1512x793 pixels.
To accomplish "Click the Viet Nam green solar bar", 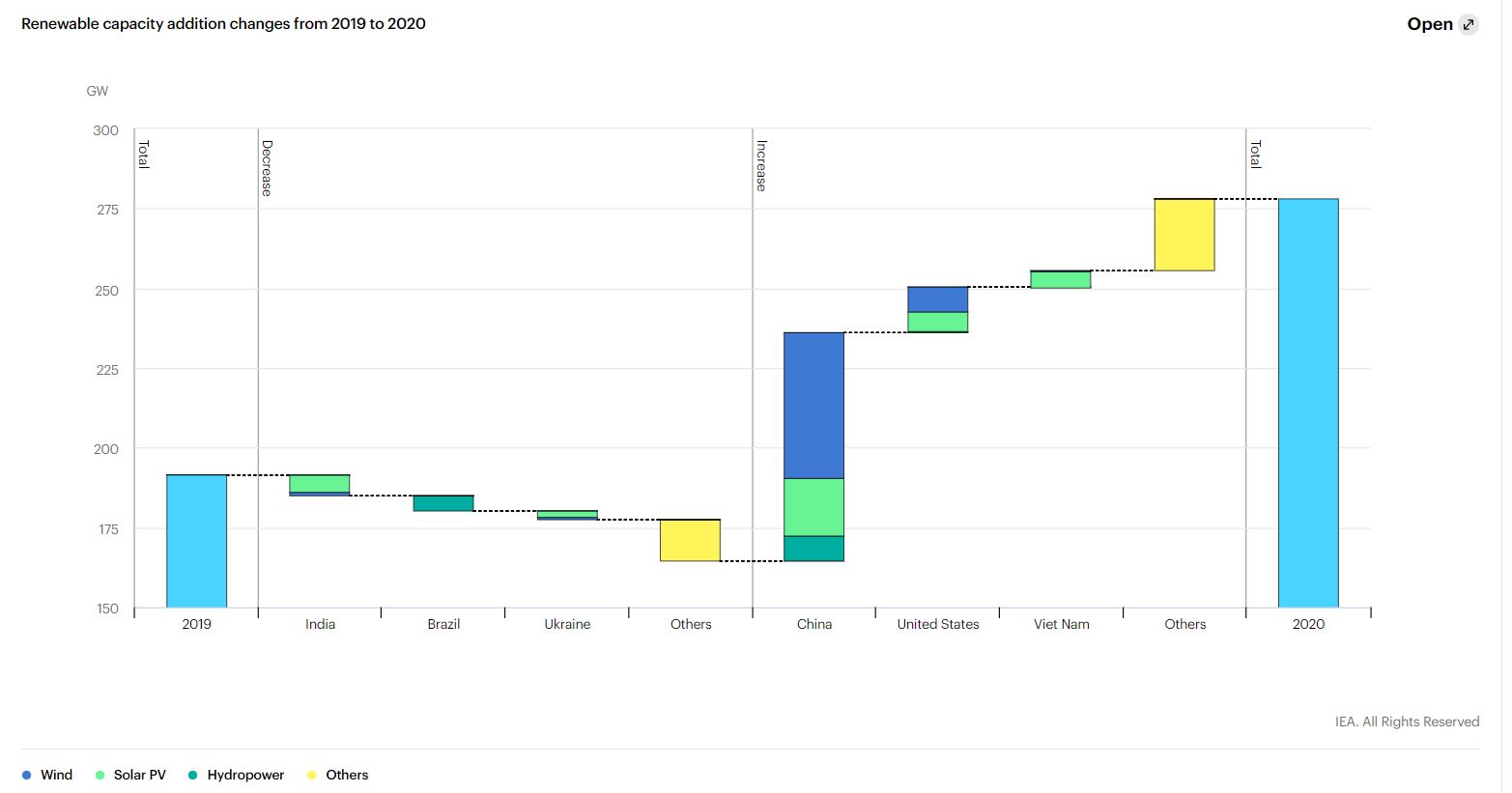I will [x=1061, y=279].
